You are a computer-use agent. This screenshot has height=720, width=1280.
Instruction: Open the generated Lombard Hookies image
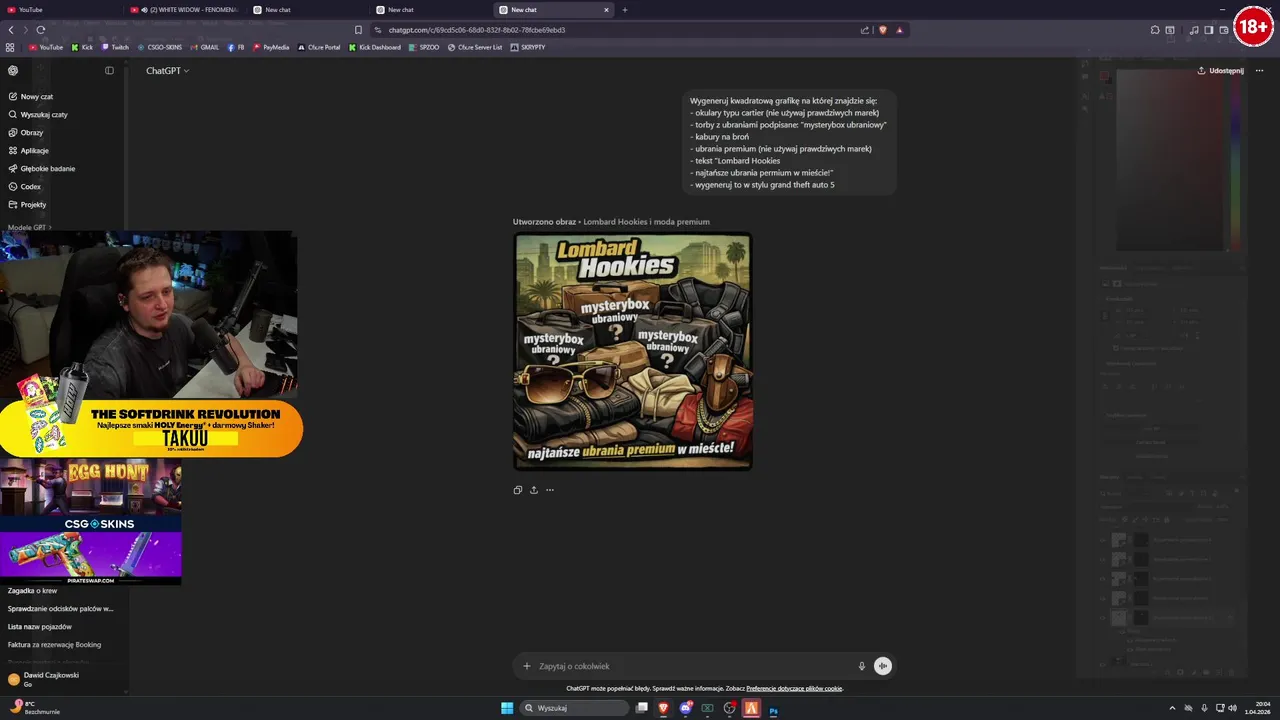[x=632, y=351]
